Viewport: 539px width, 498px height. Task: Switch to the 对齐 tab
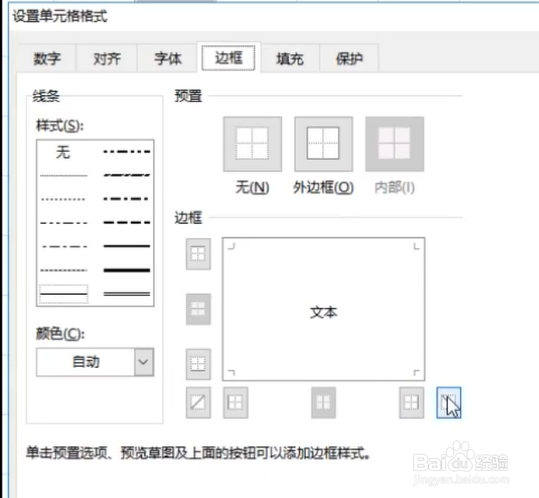click(x=107, y=58)
